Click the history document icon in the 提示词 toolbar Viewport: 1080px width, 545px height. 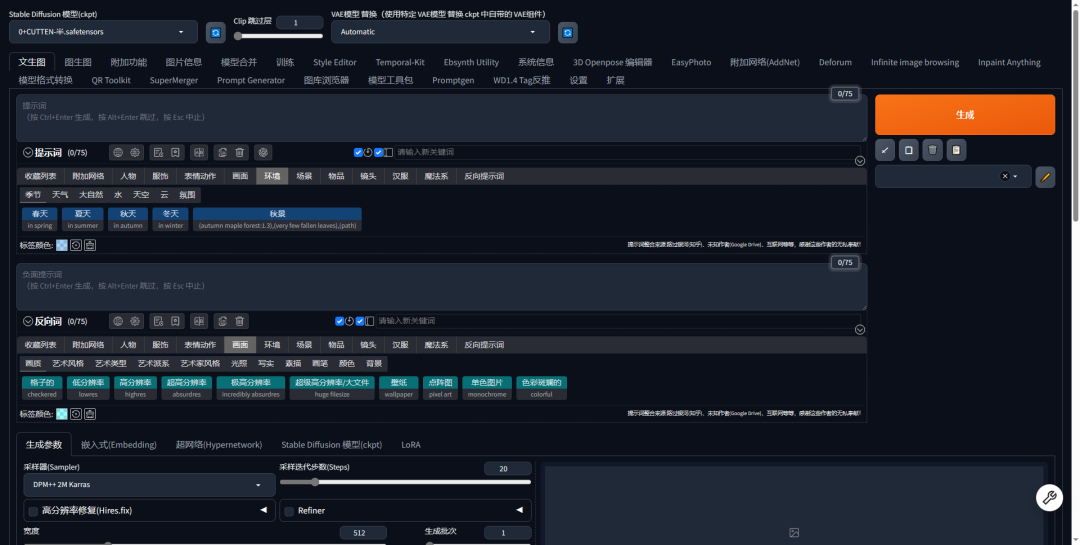click(158, 152)
